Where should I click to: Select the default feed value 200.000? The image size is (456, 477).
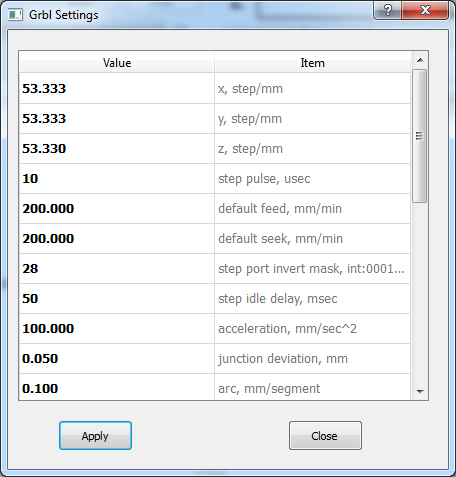48,209
